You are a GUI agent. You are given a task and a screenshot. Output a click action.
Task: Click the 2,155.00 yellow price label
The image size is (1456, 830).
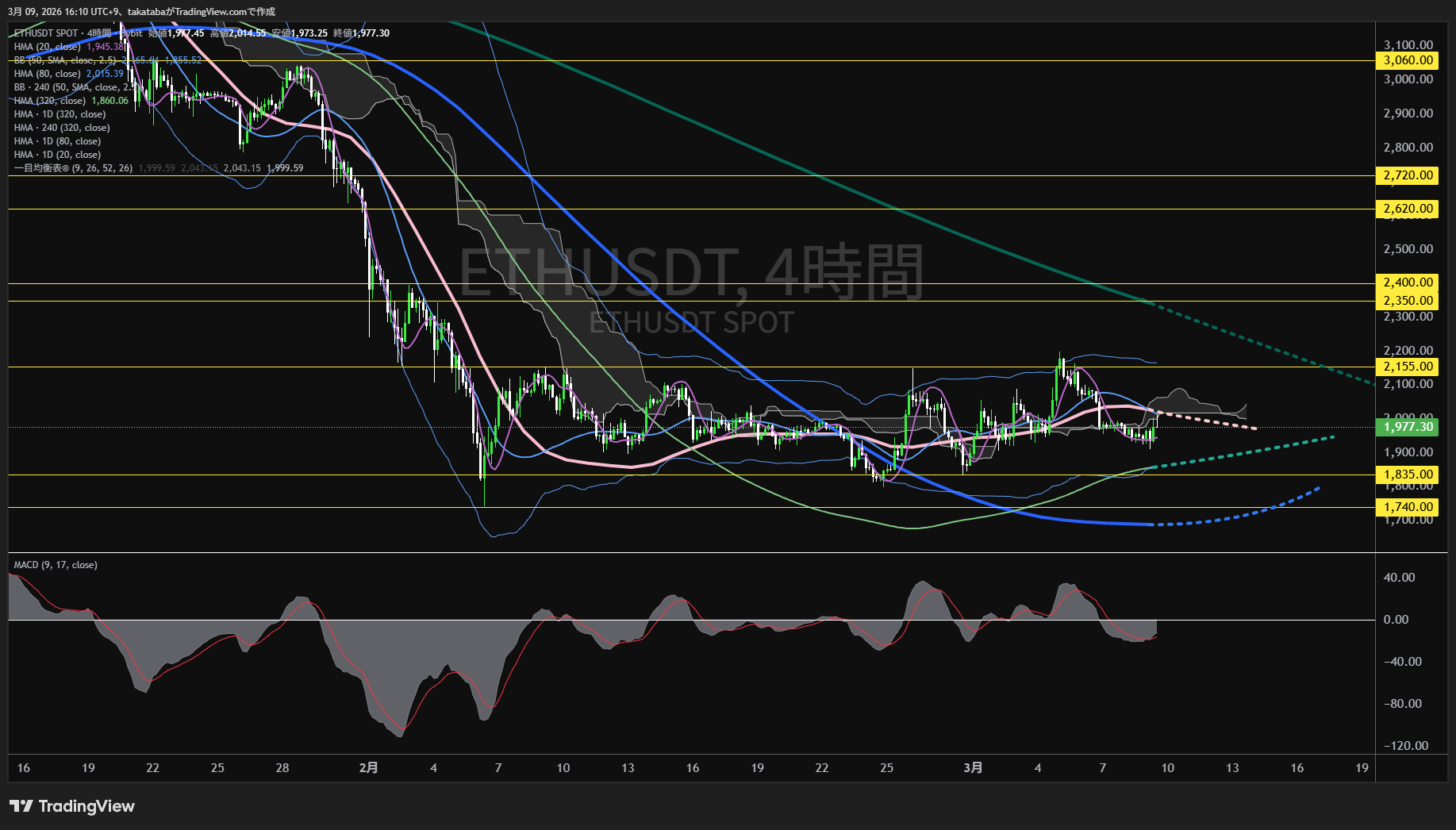tap(1408, 367)
